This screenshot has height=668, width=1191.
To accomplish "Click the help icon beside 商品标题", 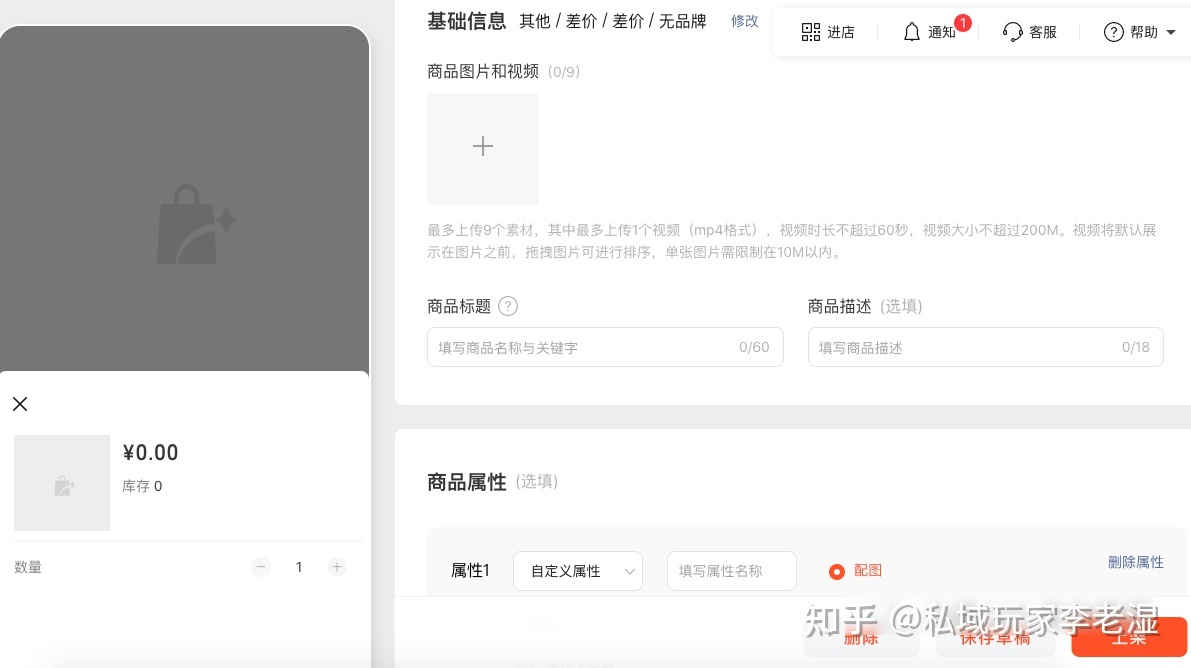I will tap(508, 306).
